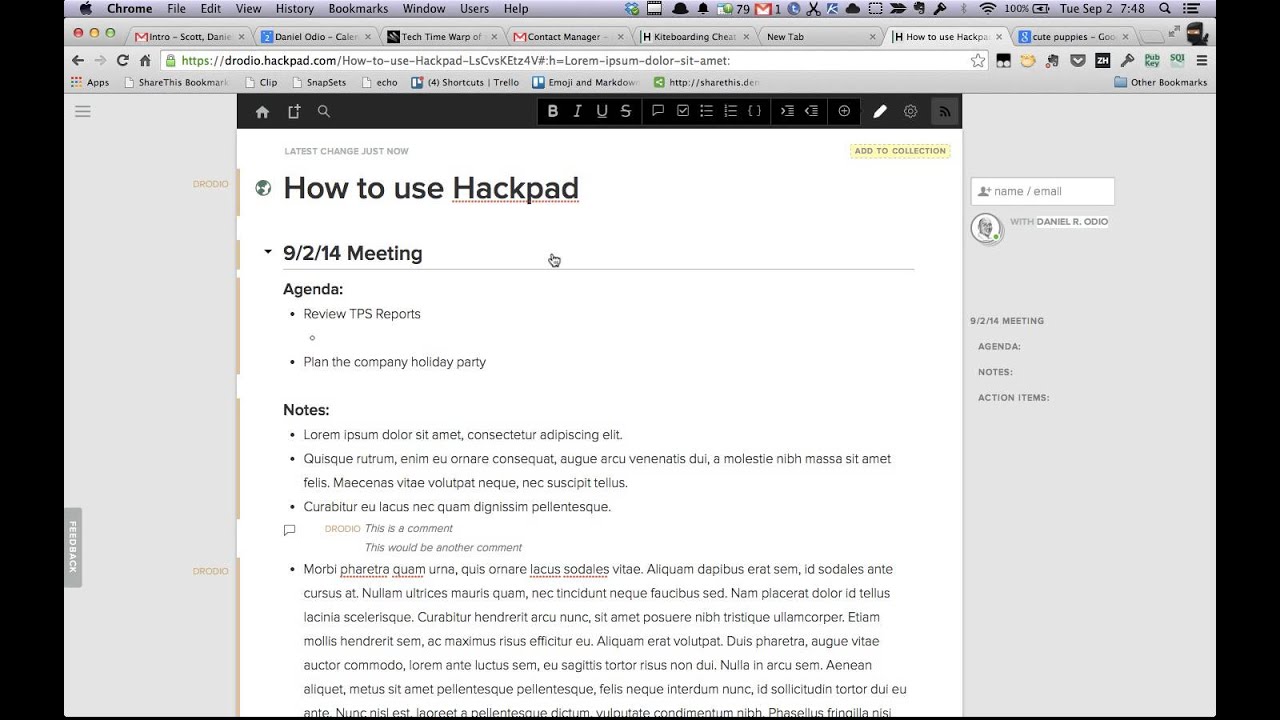The image size is (1280, 720).
Task: Open the Apps bookmark shortcut
Action: 90,82
